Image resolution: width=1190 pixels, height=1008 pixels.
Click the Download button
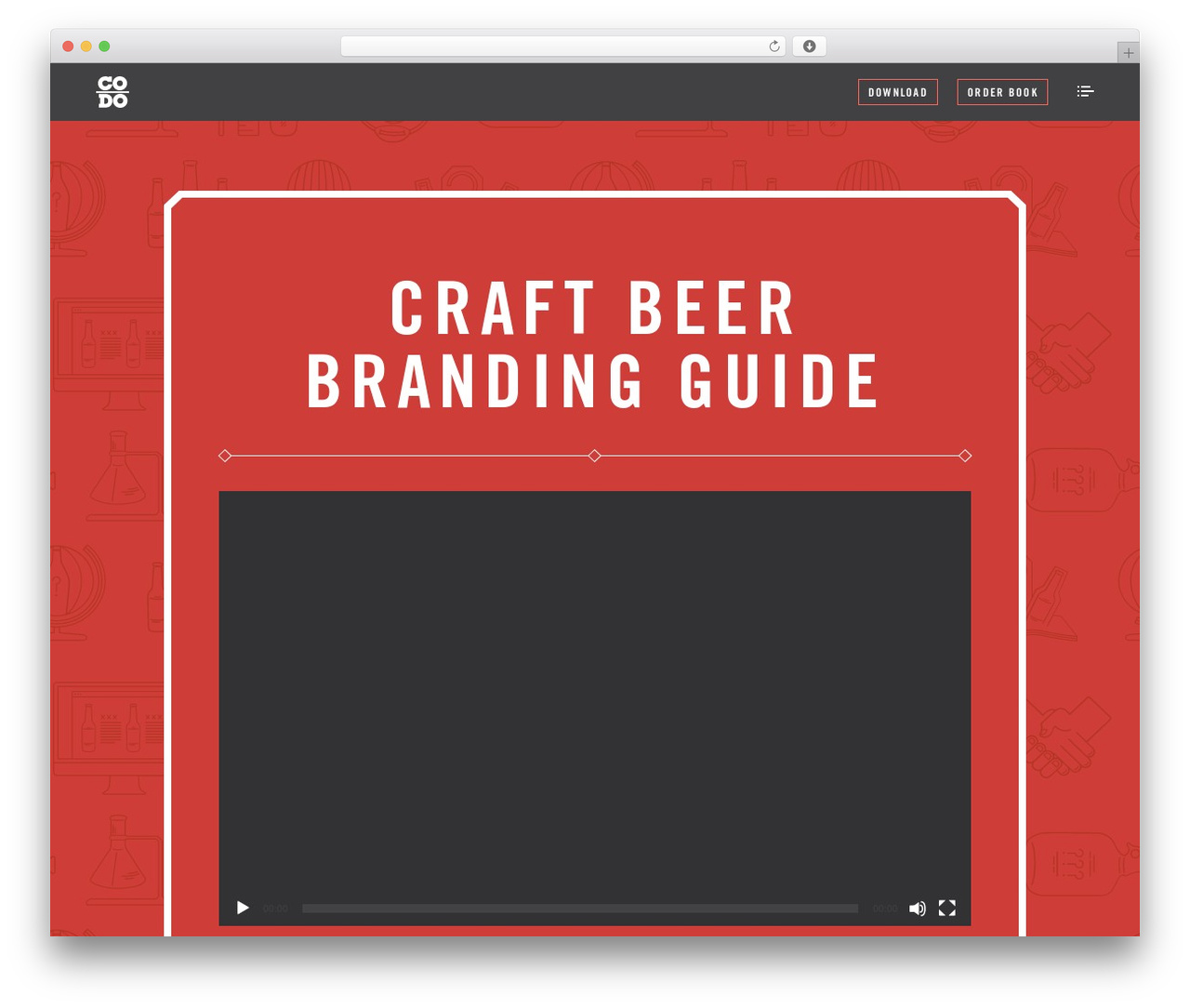[898, 92]
